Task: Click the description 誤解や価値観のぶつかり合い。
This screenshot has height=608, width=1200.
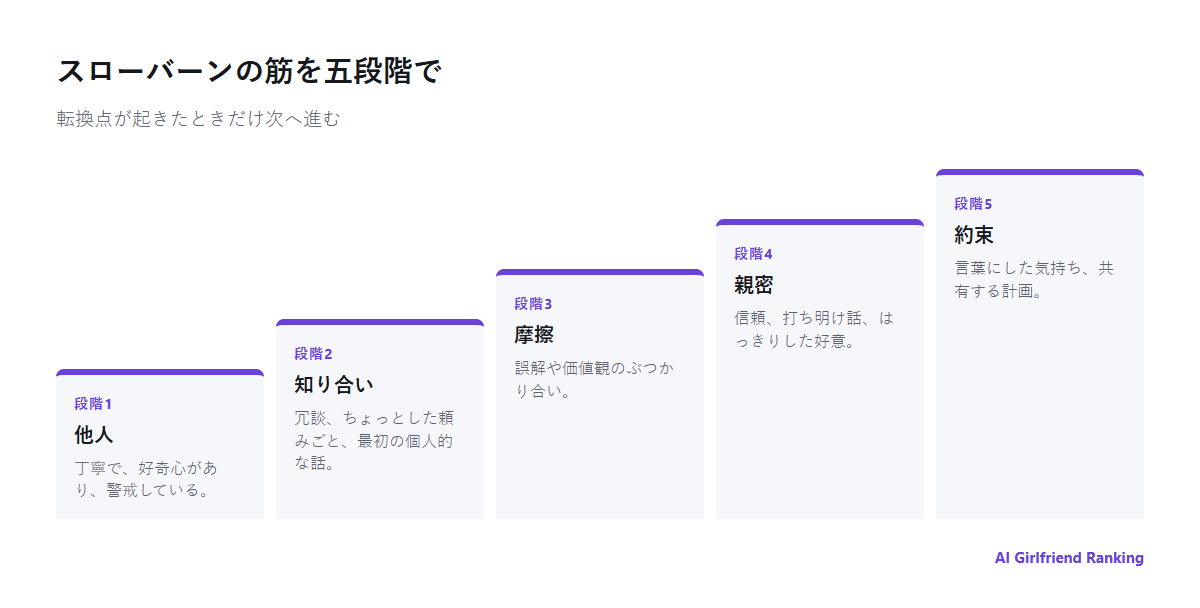Action: point(594,379)
